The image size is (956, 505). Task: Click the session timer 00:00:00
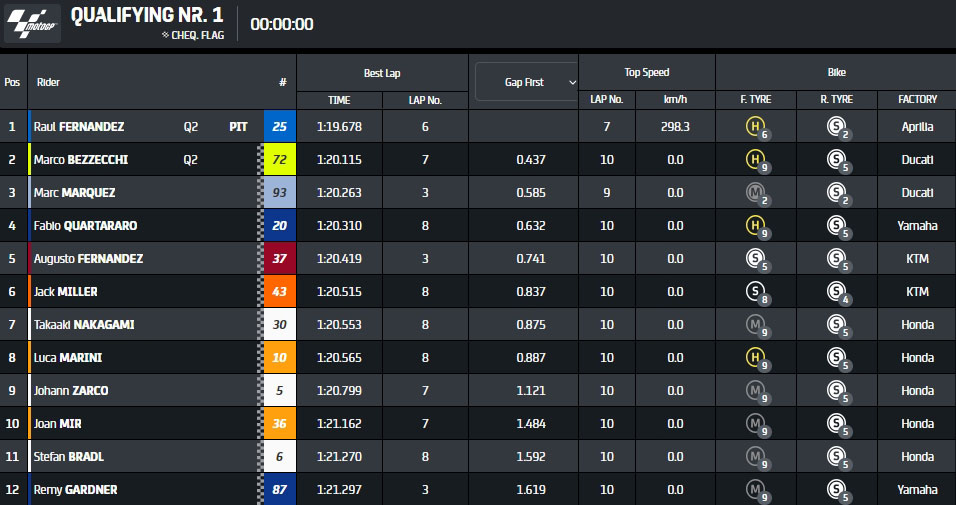tap(281, 25)
